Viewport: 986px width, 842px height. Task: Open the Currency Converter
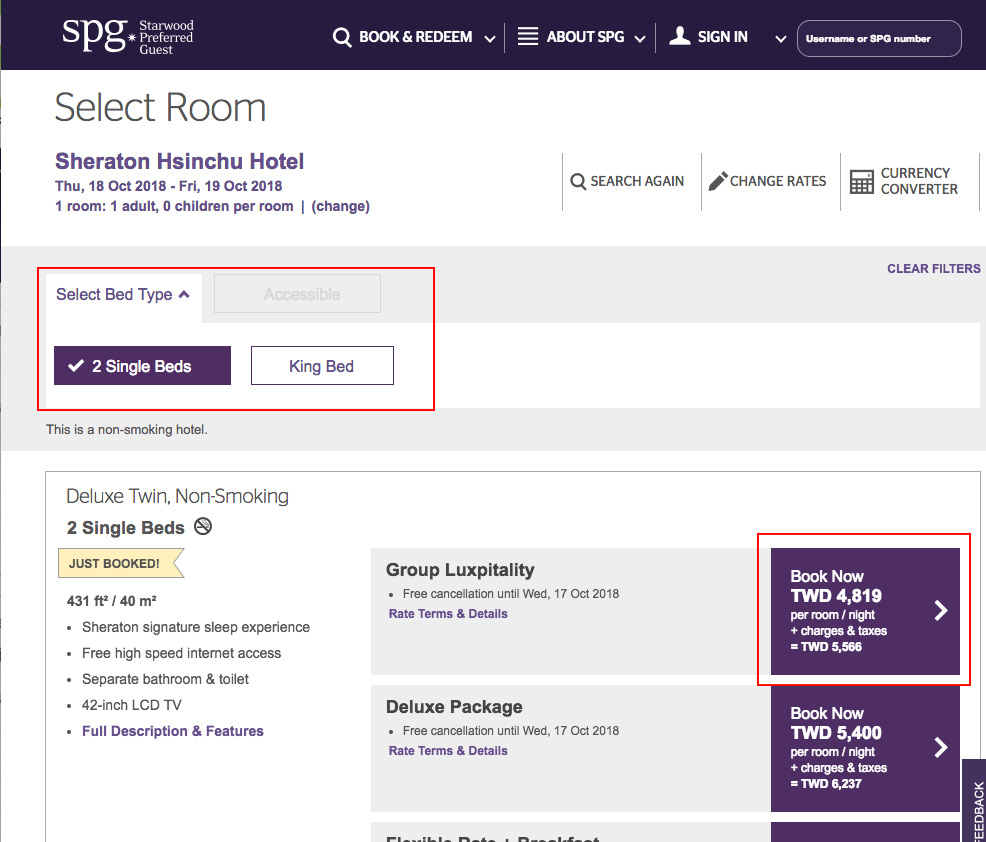(904, 181)
